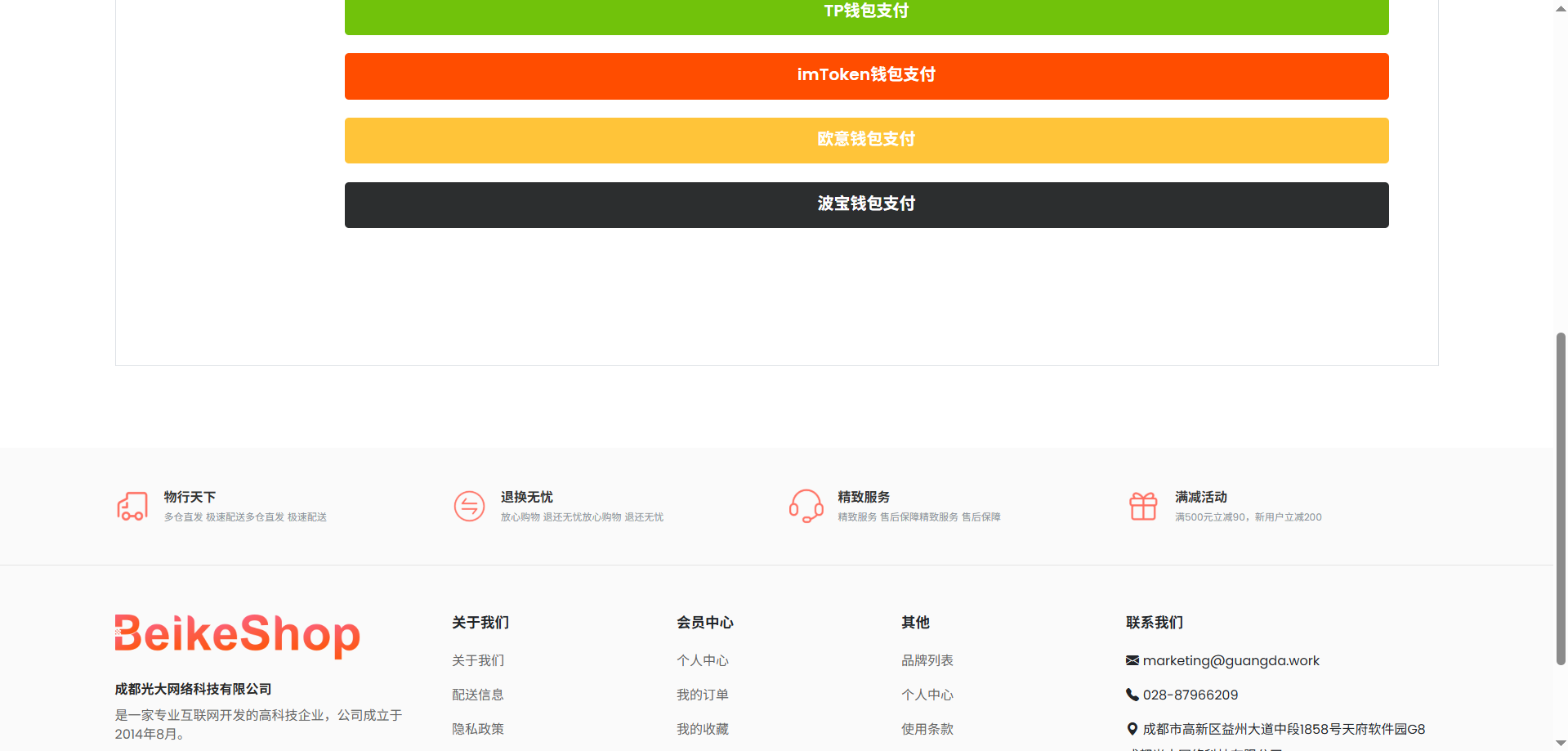The image size is (1568, 751).
Task: Click the 联系我们 column heading
Action: 1155,623
